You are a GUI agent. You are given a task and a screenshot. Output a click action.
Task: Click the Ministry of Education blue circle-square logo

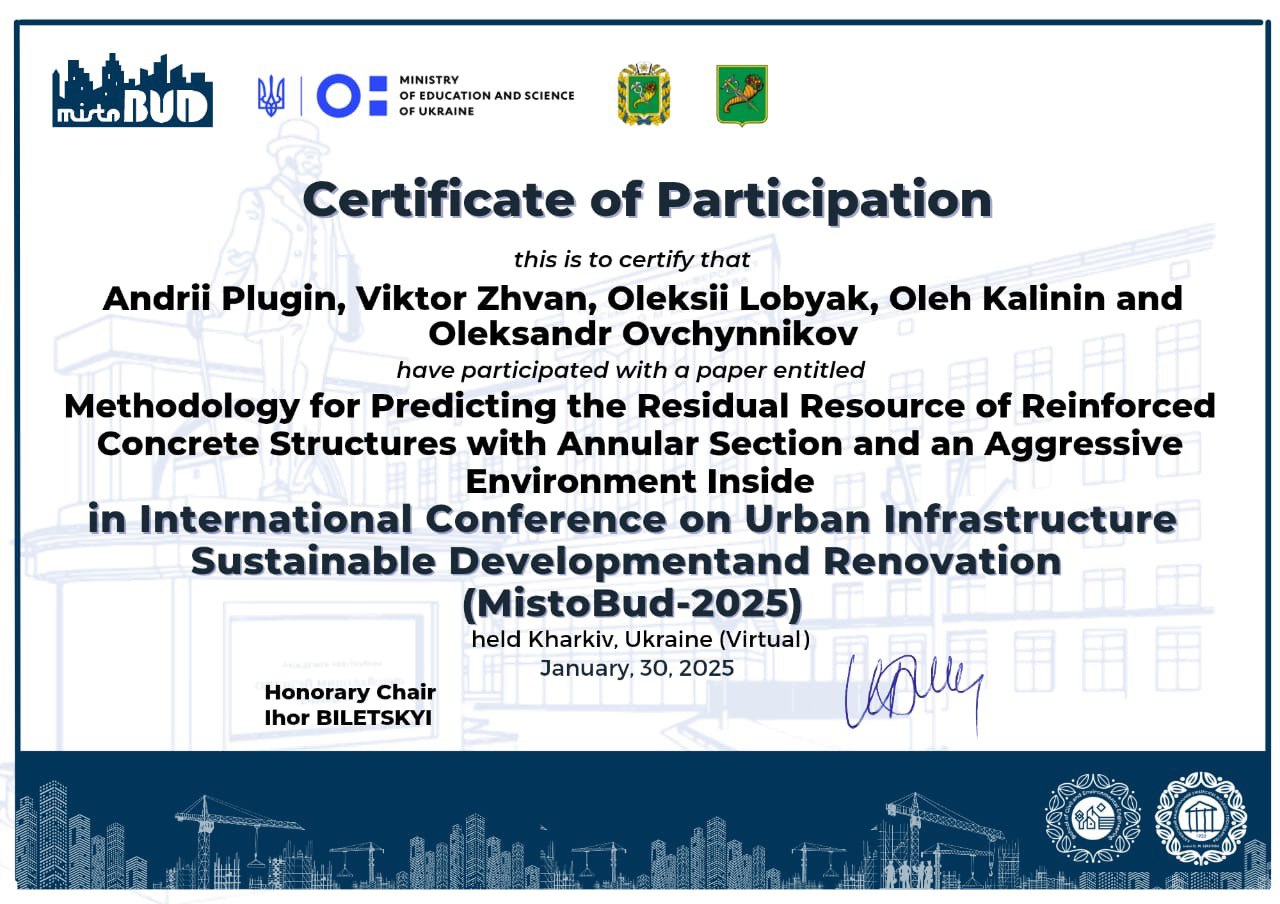[x=351, y=96]
